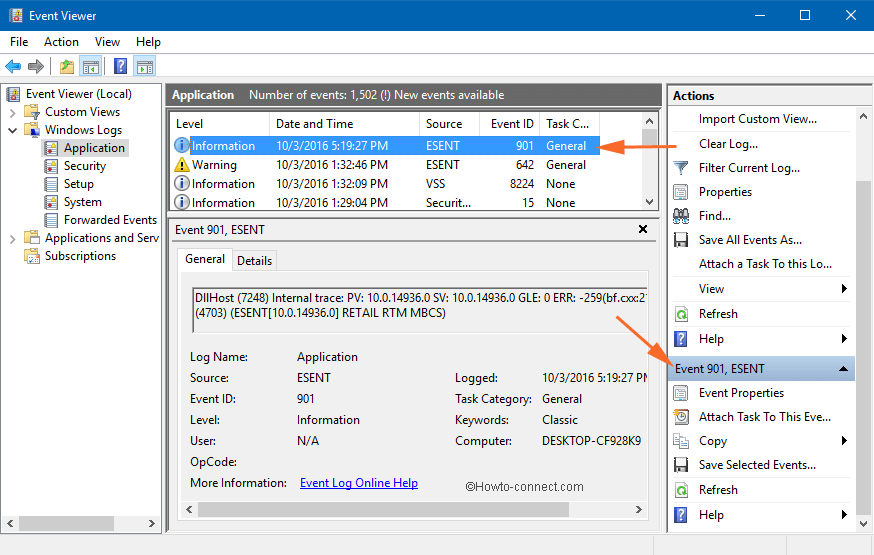874x555 pixels.
Task: Click Attach Task To This Event icon
Action: (681, 417)
